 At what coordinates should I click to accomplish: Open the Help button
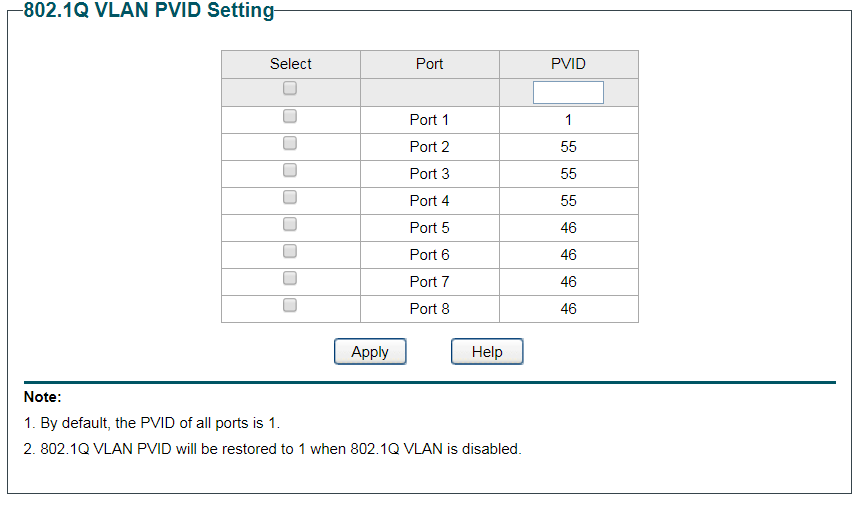[487, 352]
